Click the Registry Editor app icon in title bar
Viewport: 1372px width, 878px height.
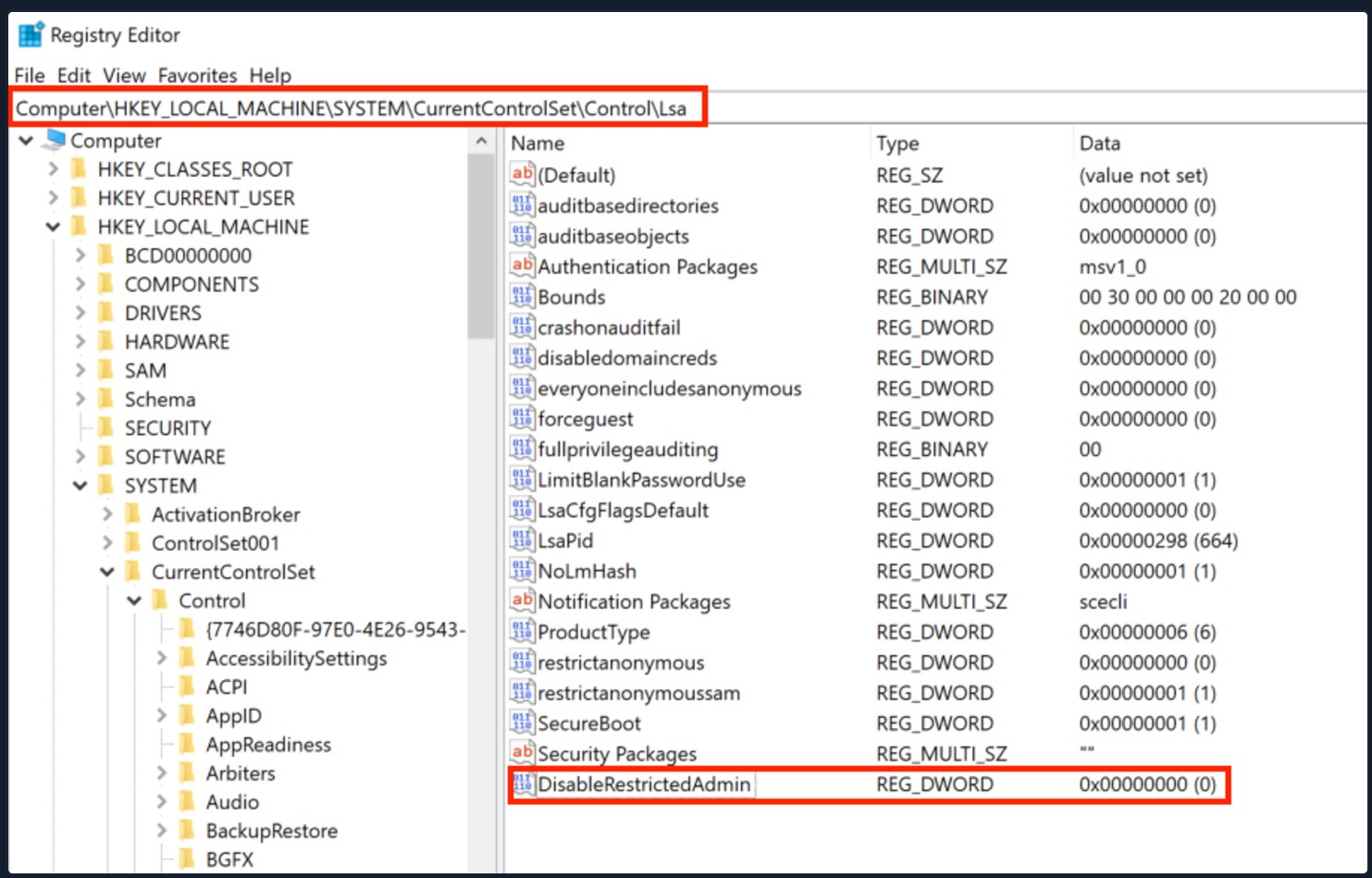pos(31,34)
